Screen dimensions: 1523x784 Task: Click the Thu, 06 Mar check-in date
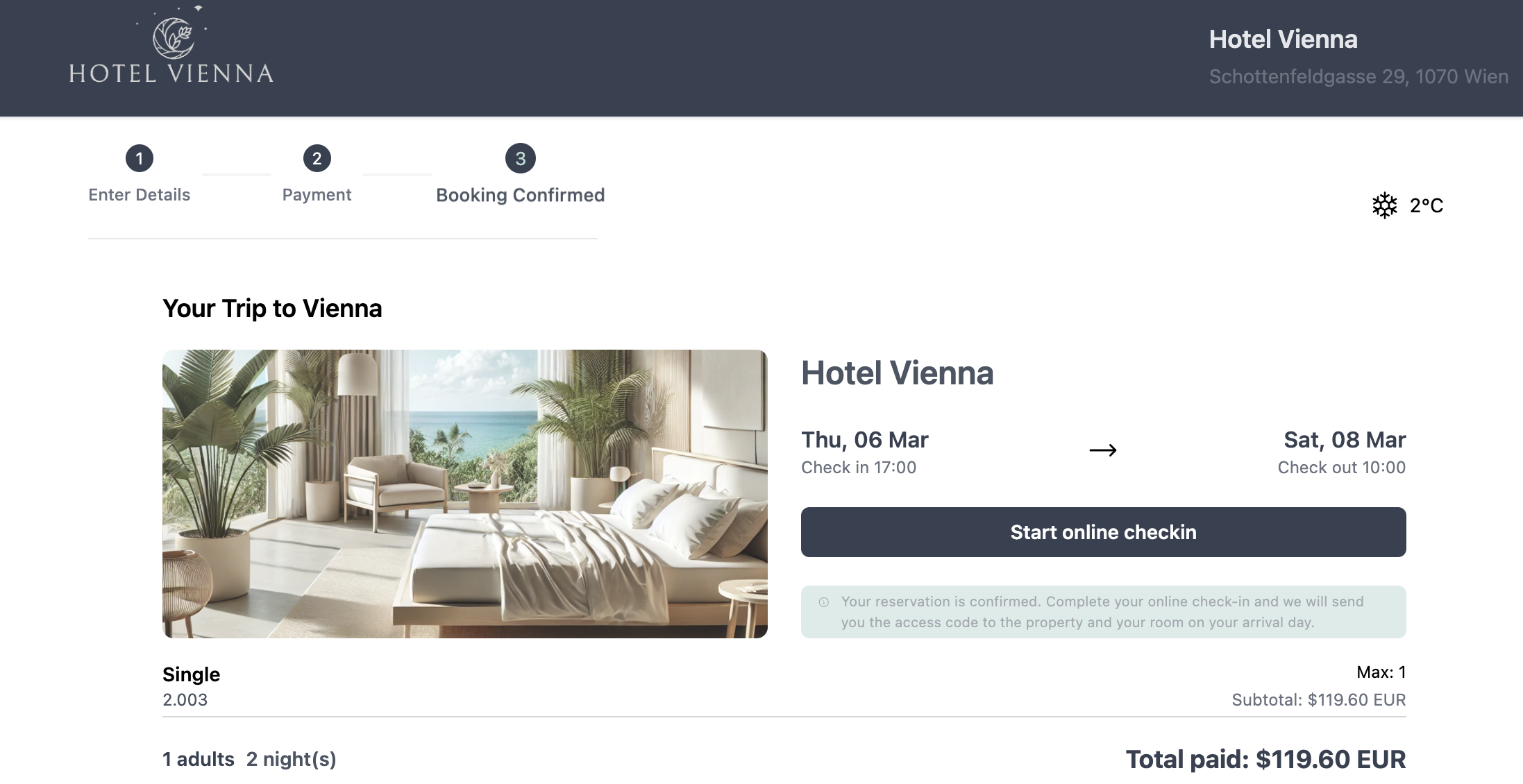click(865, 440)
